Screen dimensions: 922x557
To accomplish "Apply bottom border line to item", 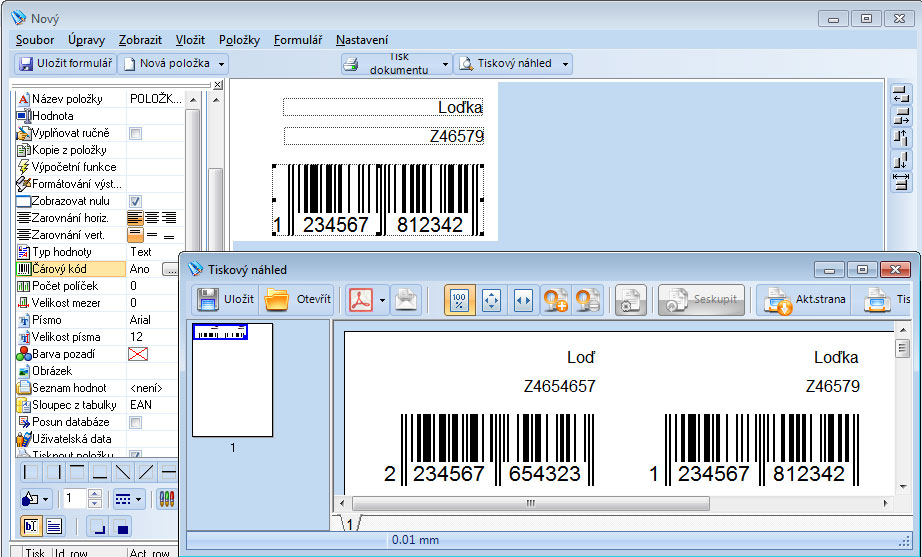I will pyautogui.click(x=99, y=472).
